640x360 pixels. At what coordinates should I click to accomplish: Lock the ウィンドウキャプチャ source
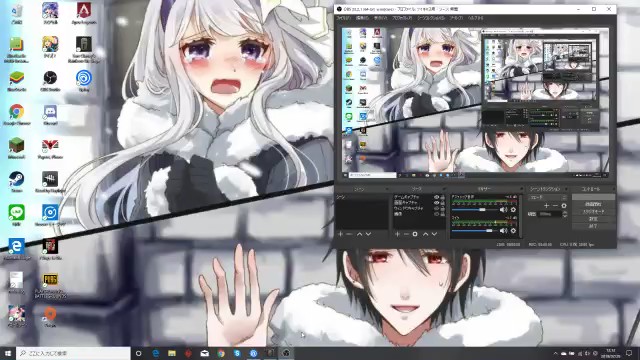point(442,208)
